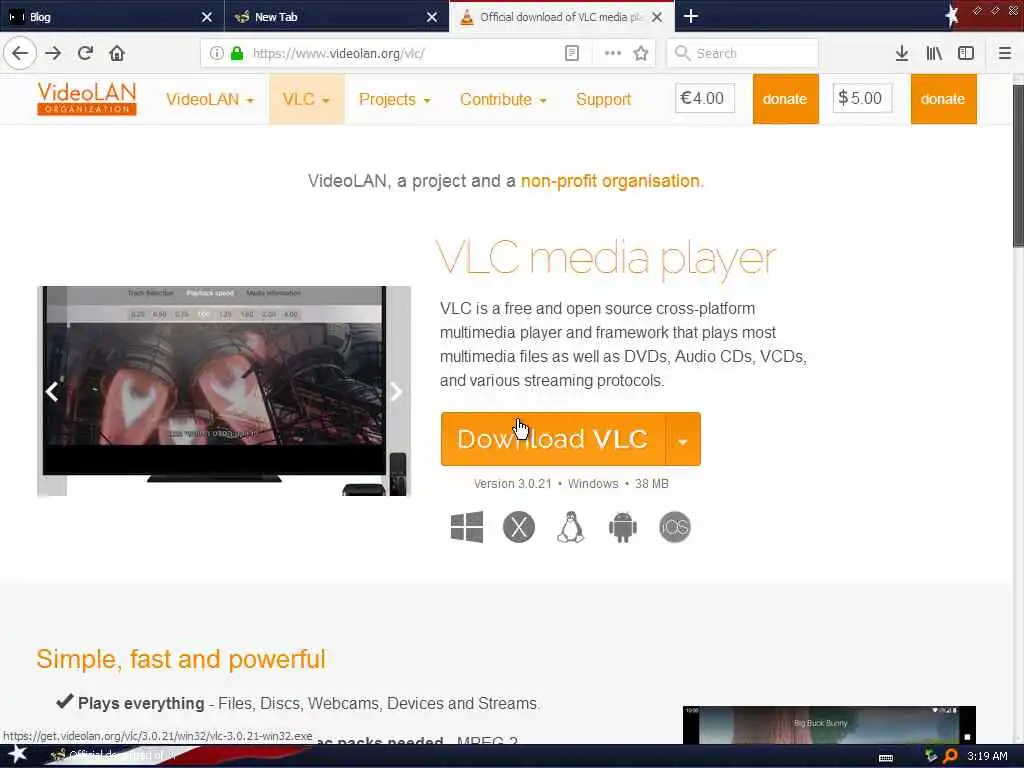Go back to the previous page
This screenshot has width=1024, height=768.
click(x=20, y=54)
